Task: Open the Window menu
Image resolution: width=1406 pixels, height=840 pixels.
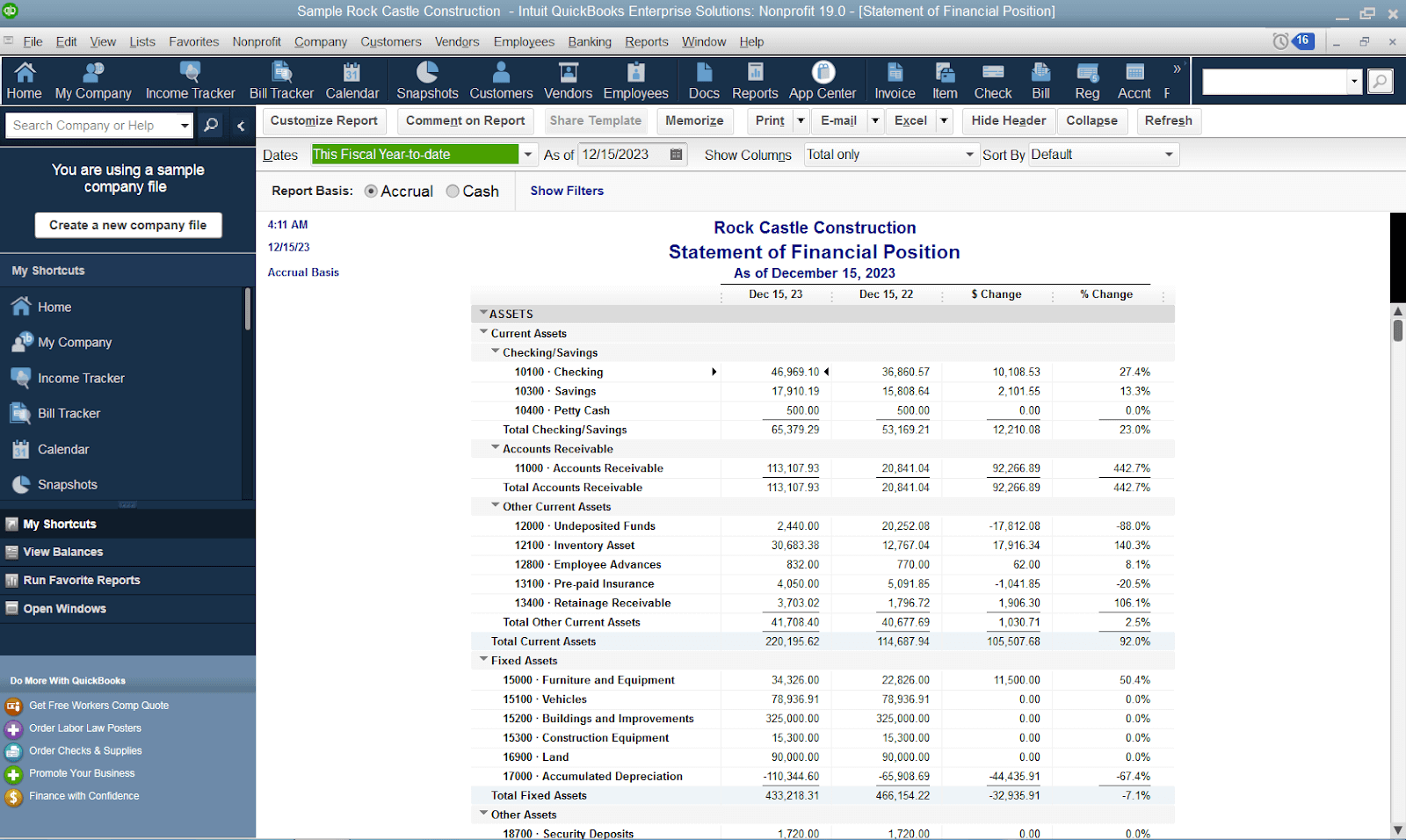Action: [704, 41]
